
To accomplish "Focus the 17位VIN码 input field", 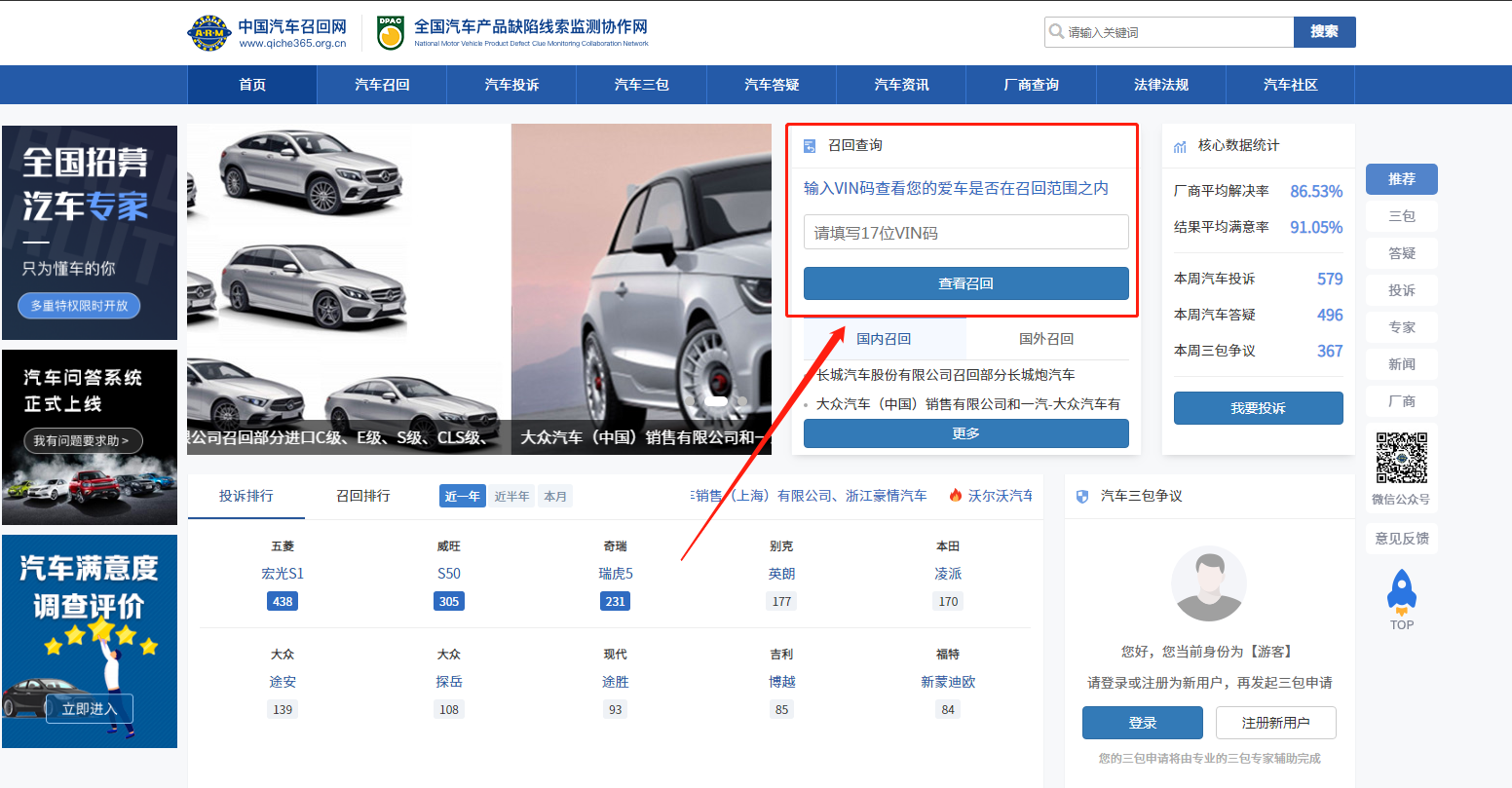I will pos(965,233).
